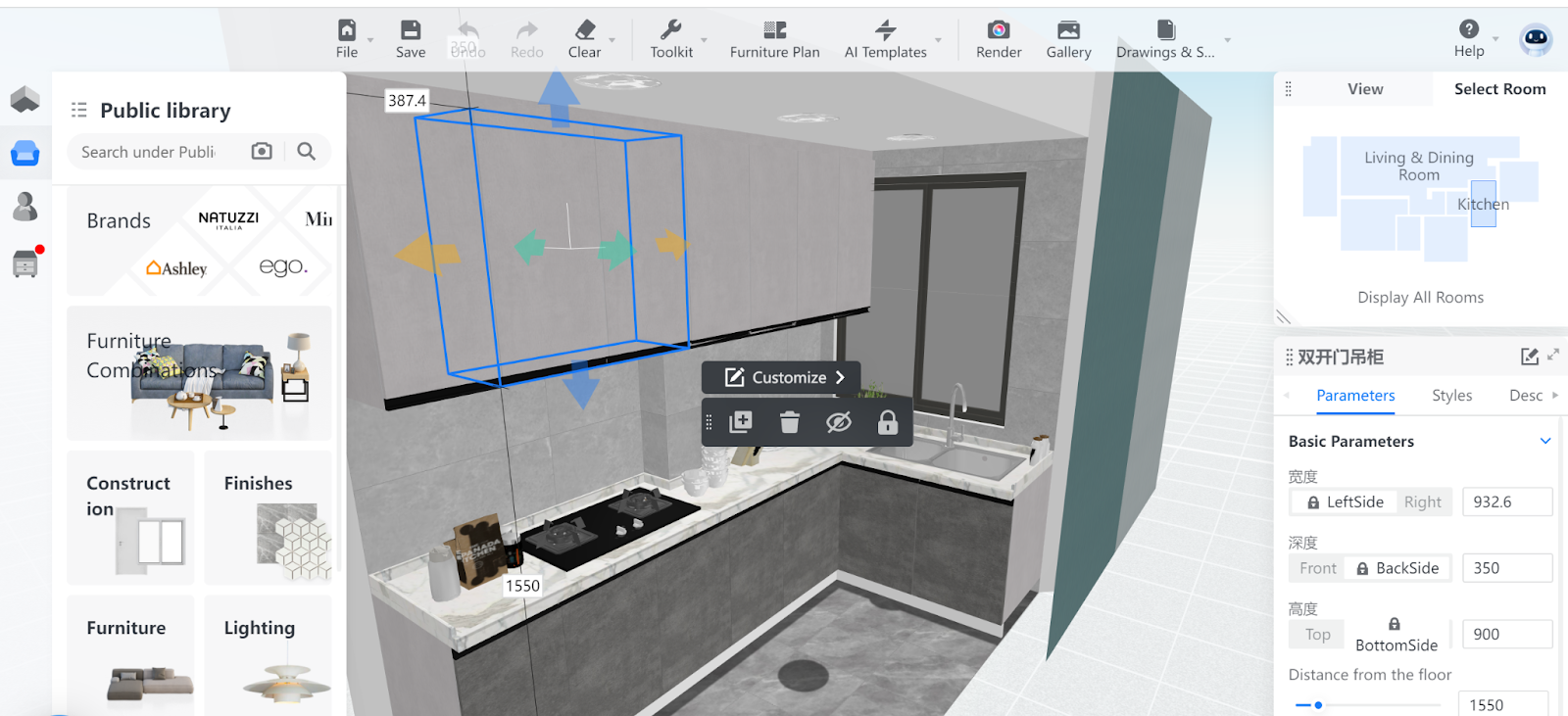
Task: Switch to the Select Room tab
Action: pos(1499,89)
